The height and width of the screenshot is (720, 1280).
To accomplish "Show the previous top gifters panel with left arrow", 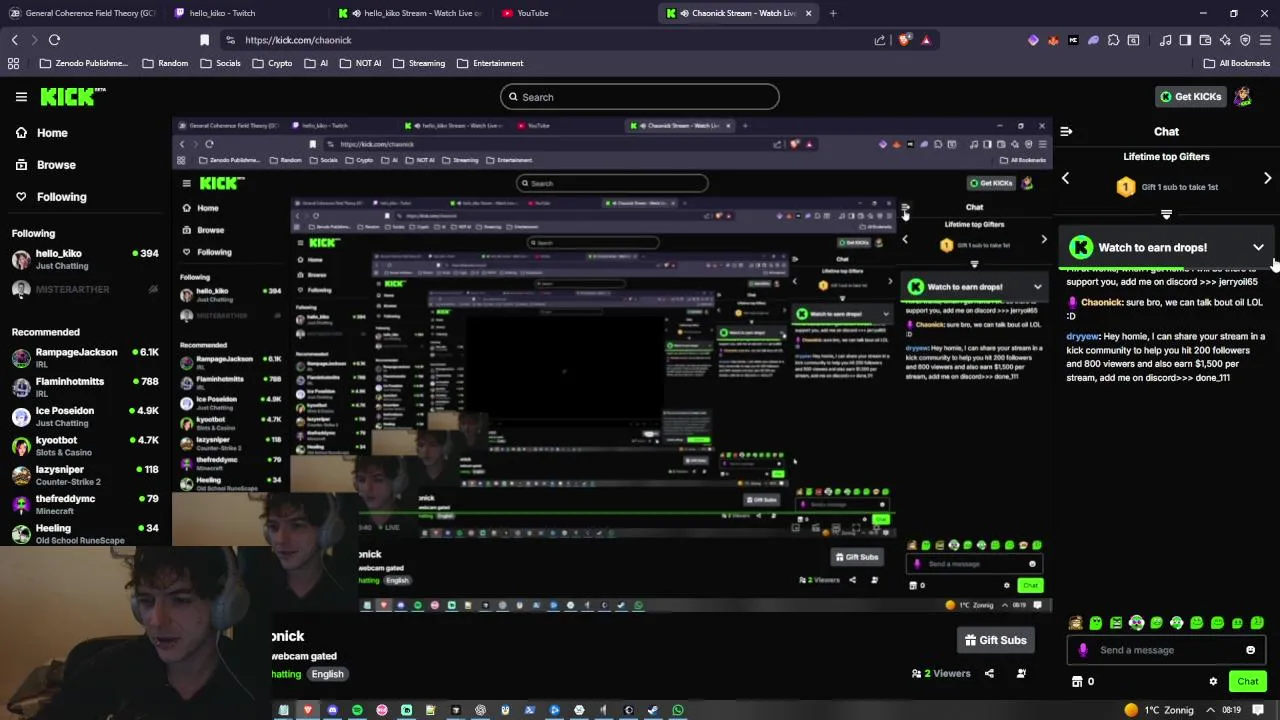I will click(x=1065, y=178).
